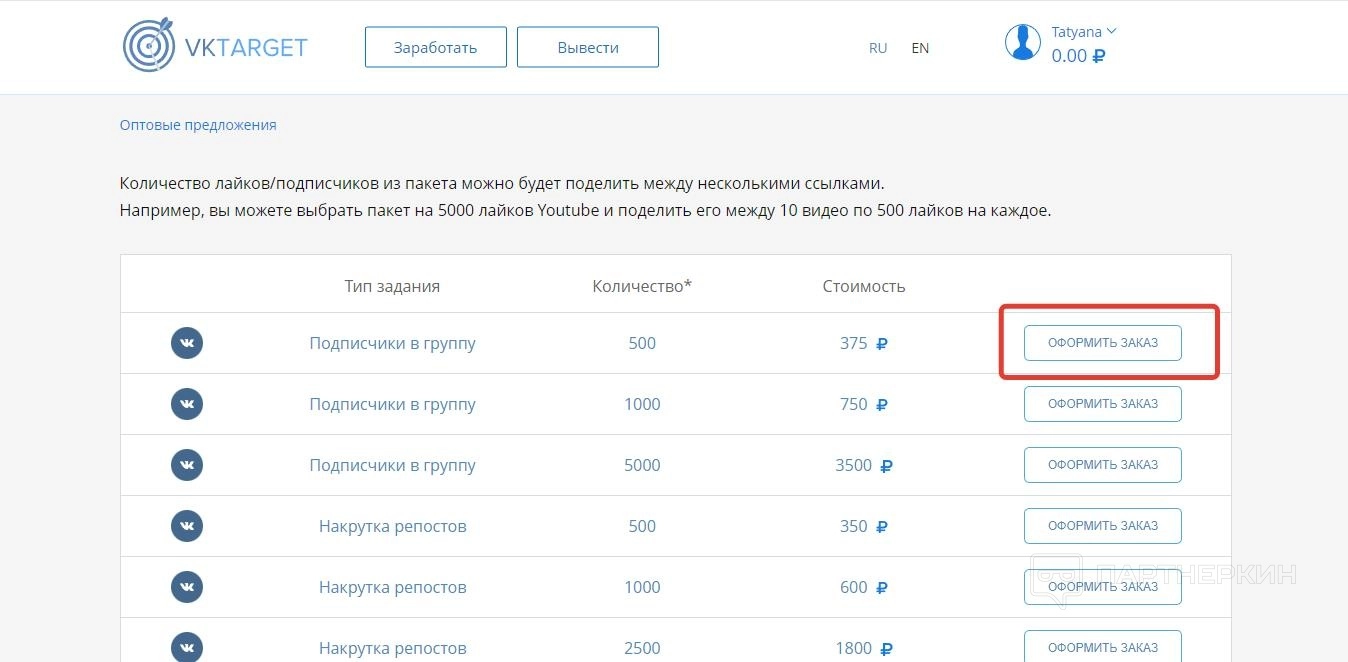Click the user avatar icon

click(1022, 42)
